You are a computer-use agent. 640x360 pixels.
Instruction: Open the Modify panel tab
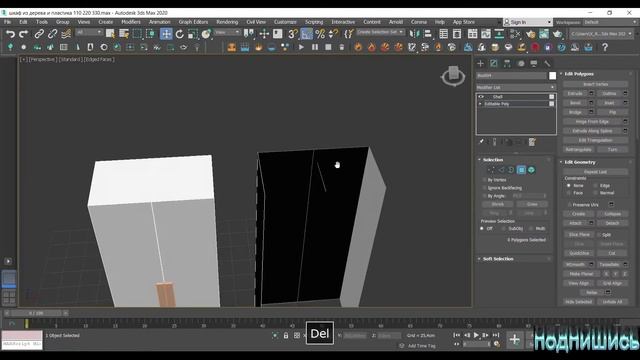click(494, 63)
